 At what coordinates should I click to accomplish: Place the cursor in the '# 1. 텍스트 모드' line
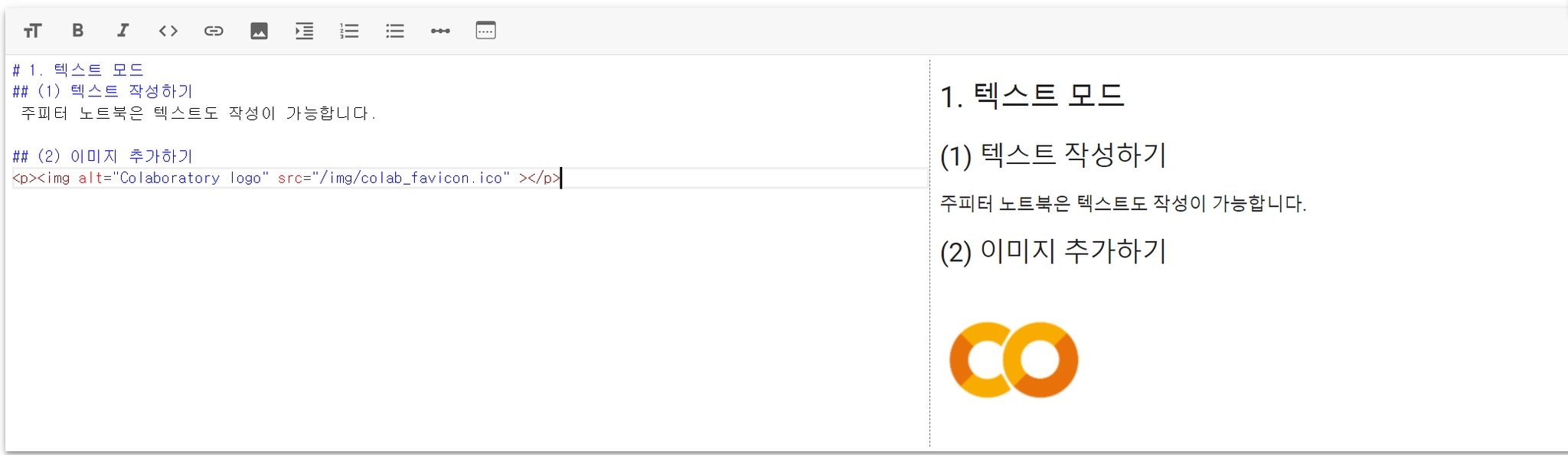78,70
